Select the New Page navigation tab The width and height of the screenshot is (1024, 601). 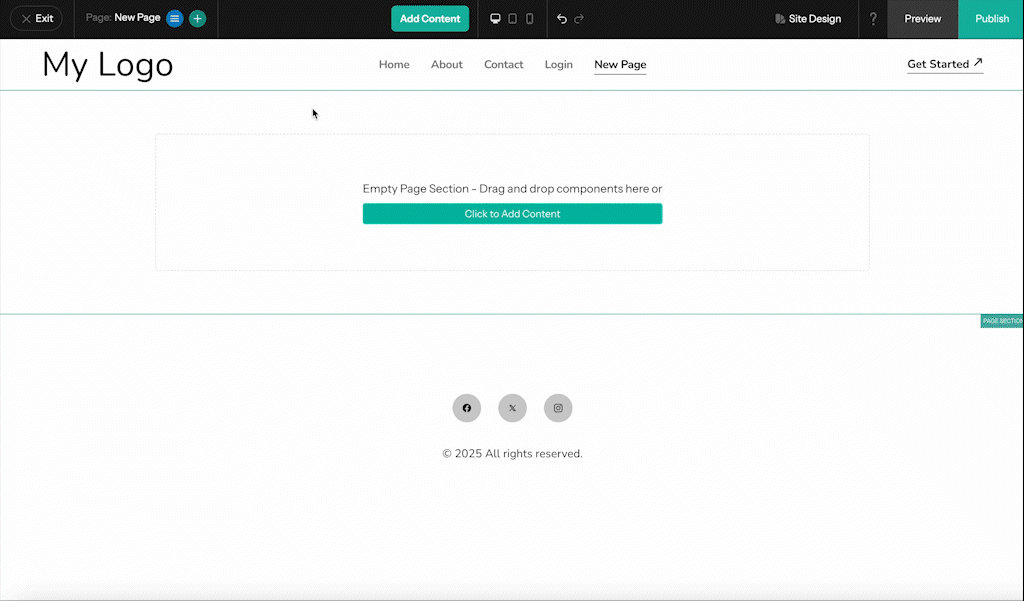click(x=620, y=64)
